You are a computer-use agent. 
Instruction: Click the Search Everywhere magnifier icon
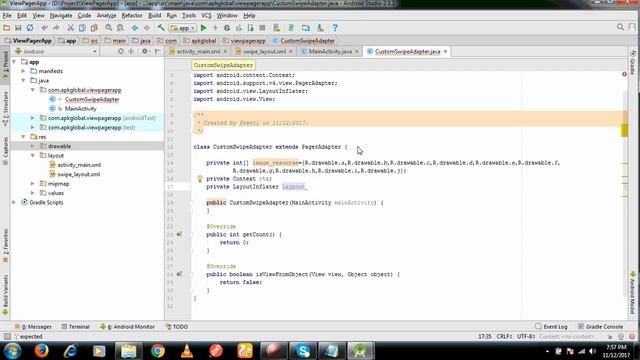click(620, 27)
